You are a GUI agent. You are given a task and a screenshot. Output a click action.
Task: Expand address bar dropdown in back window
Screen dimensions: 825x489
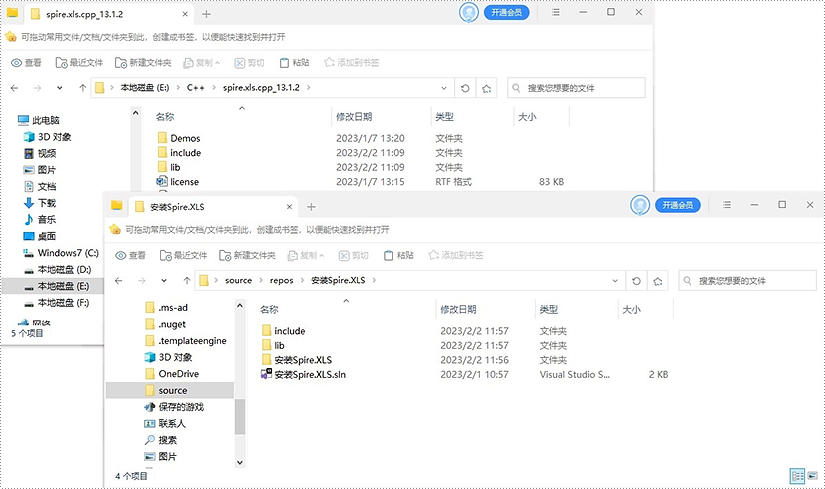point(444,88)
